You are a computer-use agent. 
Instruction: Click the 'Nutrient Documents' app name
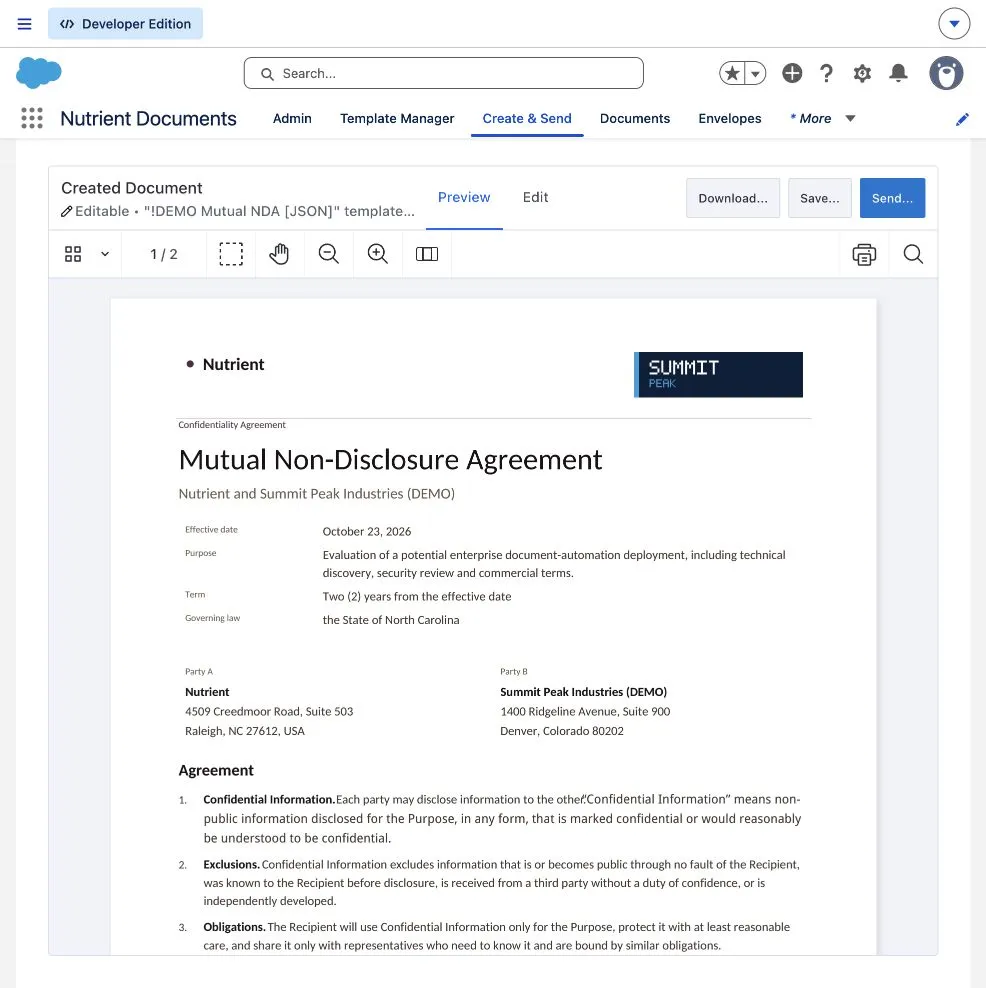pyautogui.click(x=148, y=118)
